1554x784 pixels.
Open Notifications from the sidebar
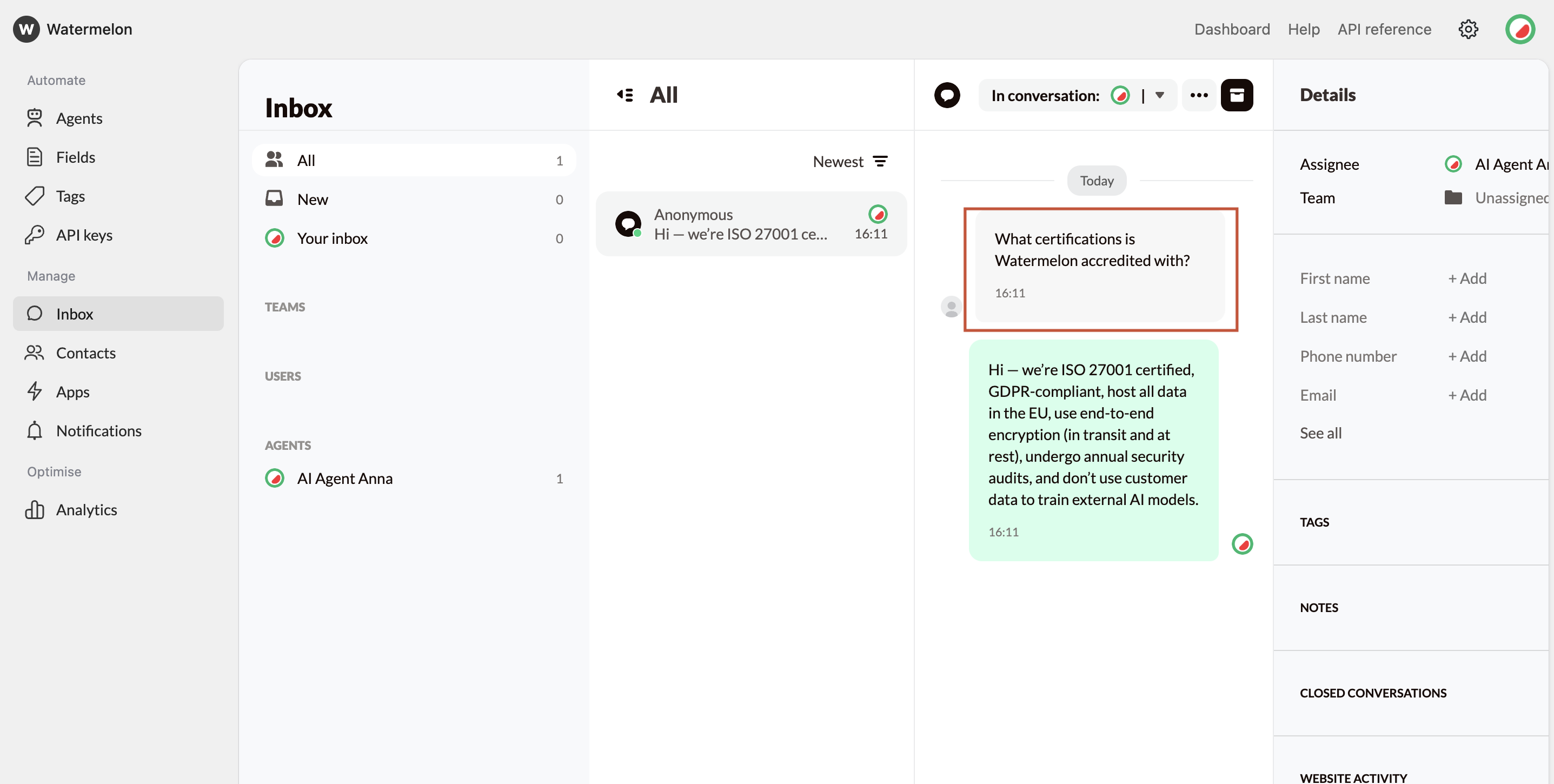[x=100, y=430]
